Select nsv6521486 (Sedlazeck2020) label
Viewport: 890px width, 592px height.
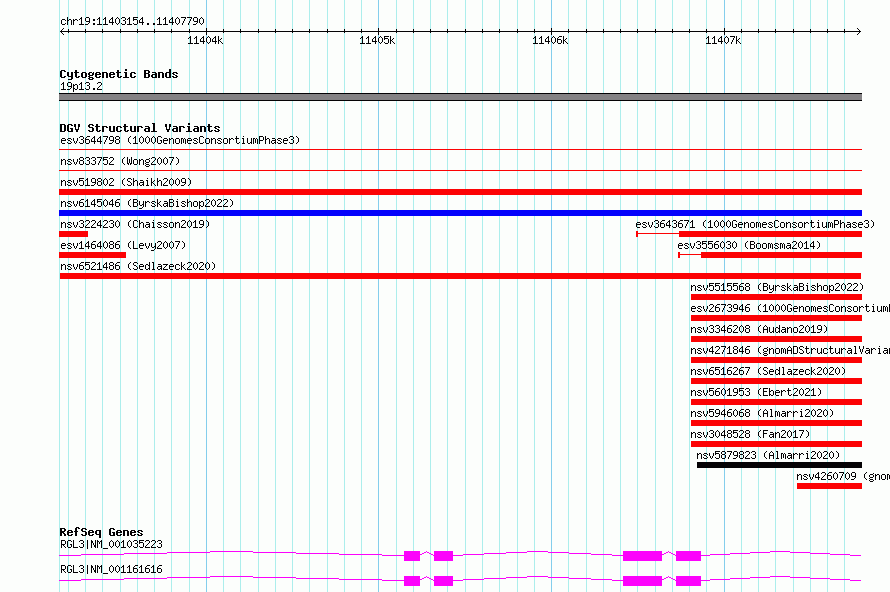(138, 266)
